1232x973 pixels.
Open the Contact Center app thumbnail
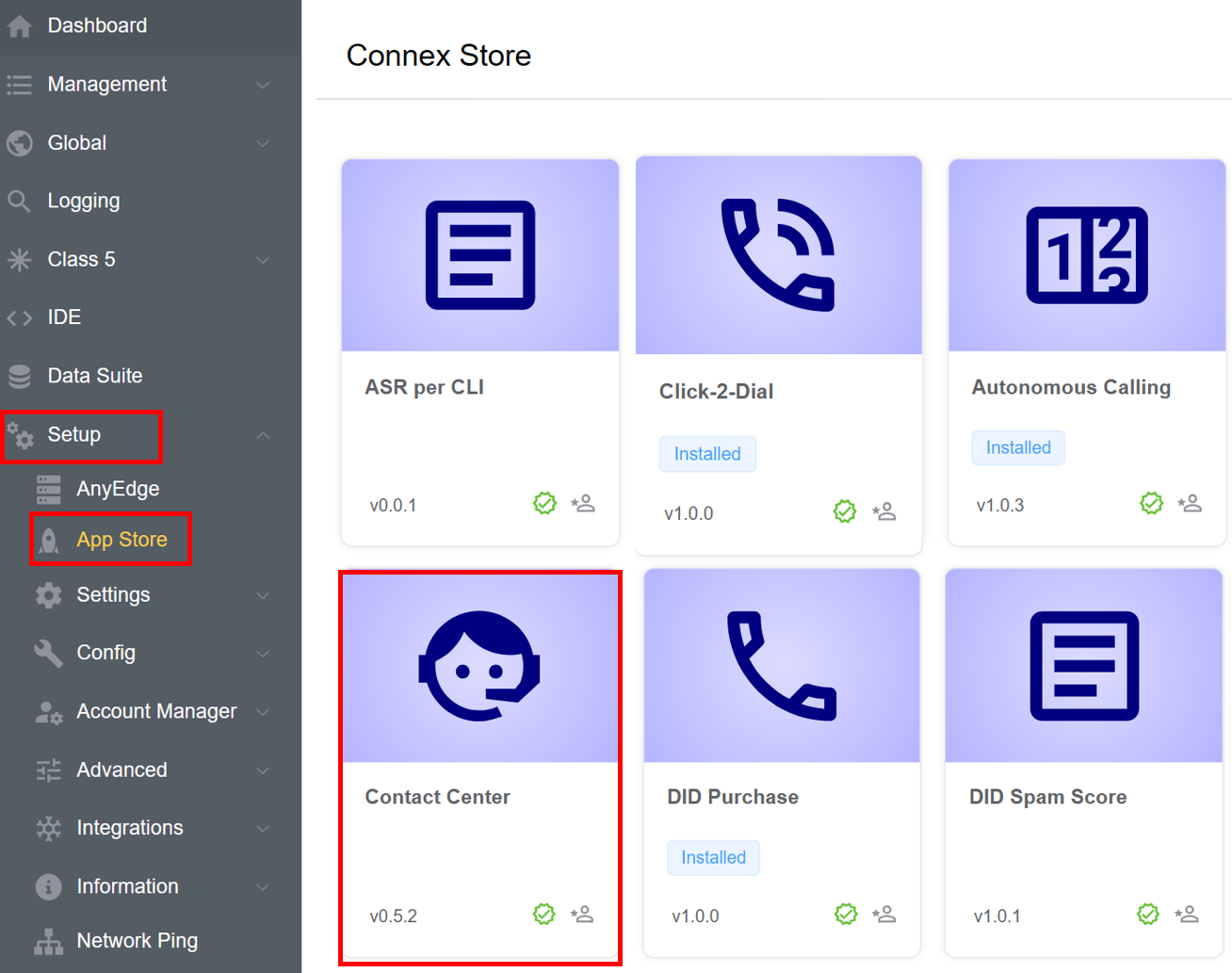click(x=479, y=667)
